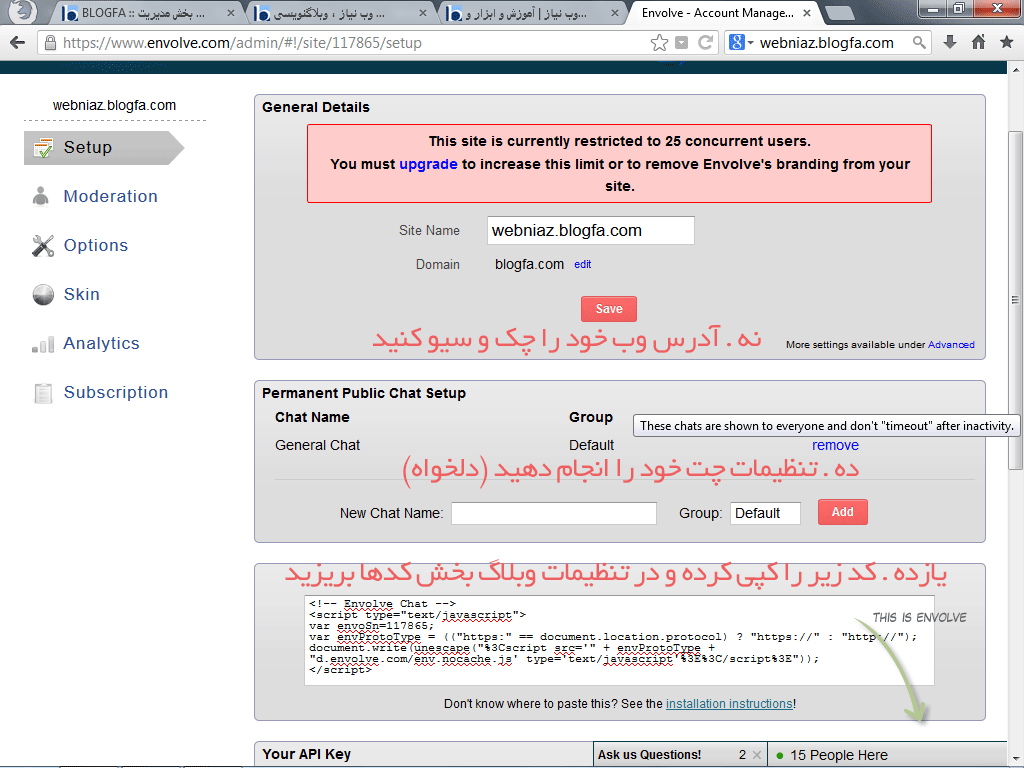Close the BLOGFA tab

[231, 13]
